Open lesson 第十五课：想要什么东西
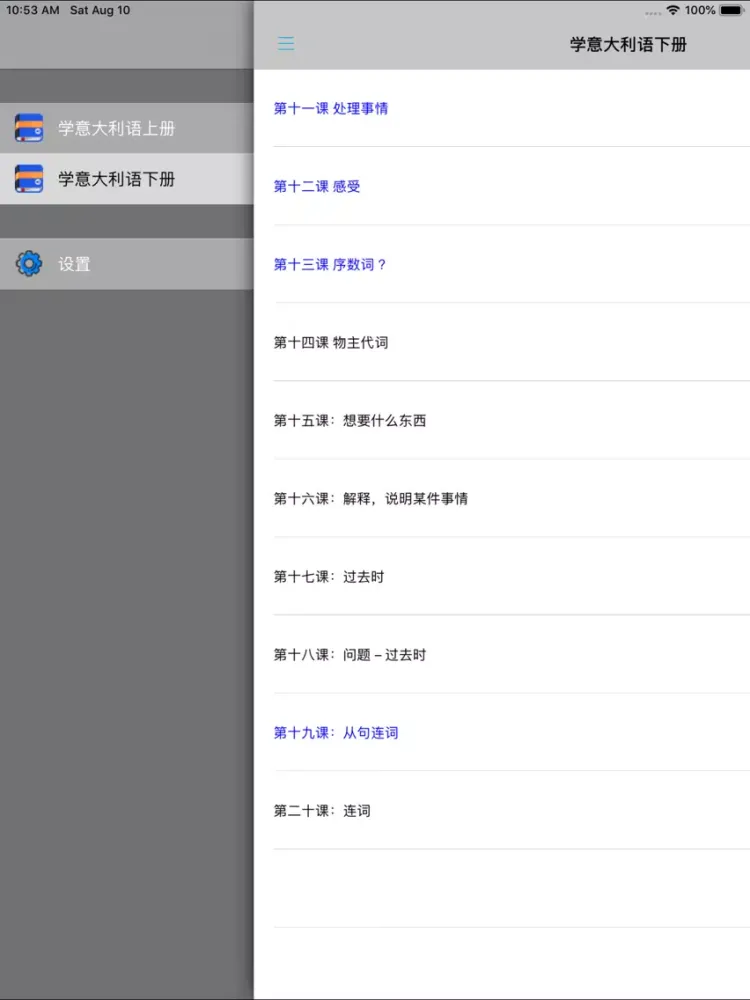The width and height of the screenshot is (750, 1000). pos(350,420)
